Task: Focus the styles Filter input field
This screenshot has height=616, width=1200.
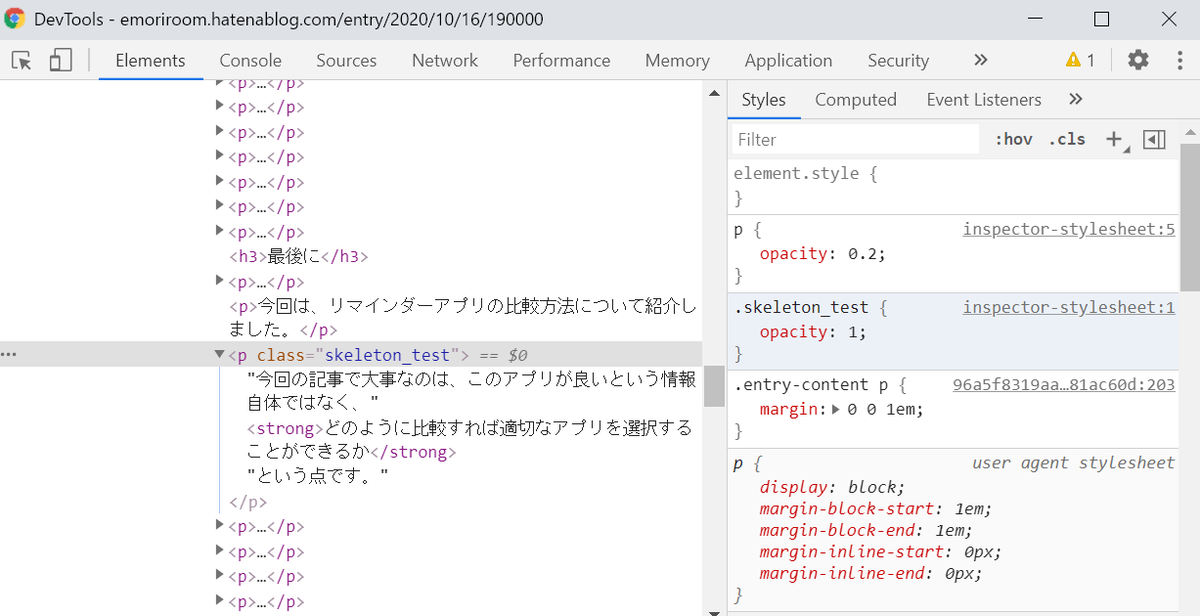Action: [x=855, y=139]
